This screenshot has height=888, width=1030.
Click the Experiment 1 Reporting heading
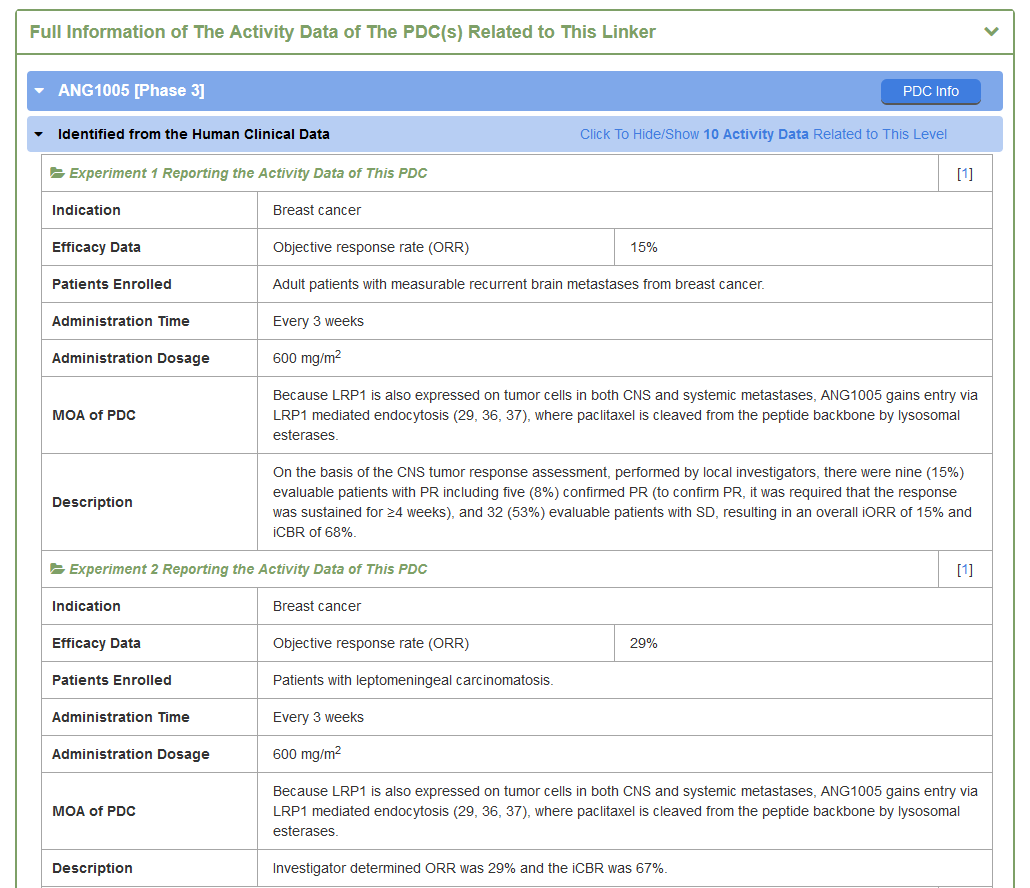tap(248, 173)
